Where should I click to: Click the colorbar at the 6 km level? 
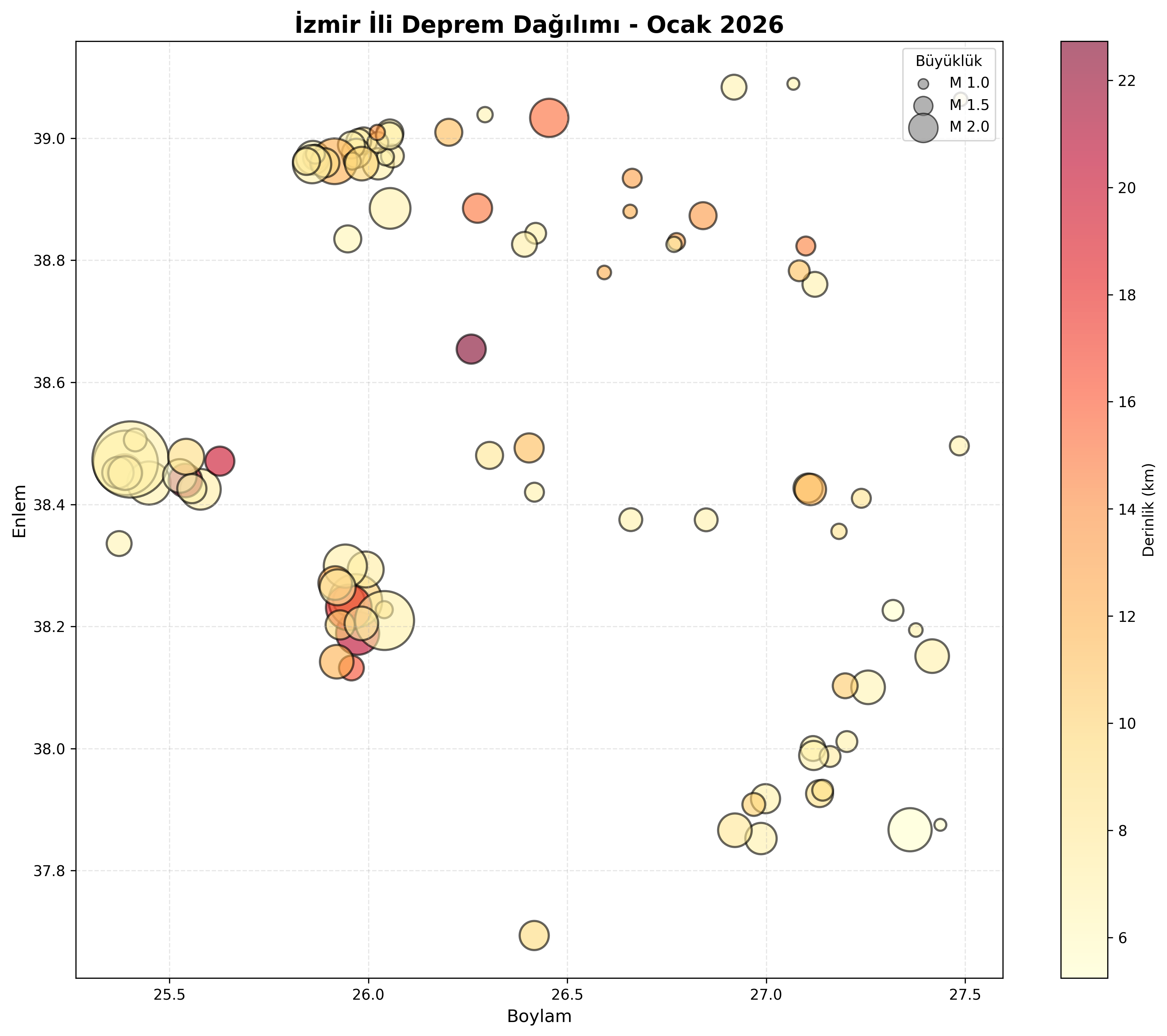1084,937
